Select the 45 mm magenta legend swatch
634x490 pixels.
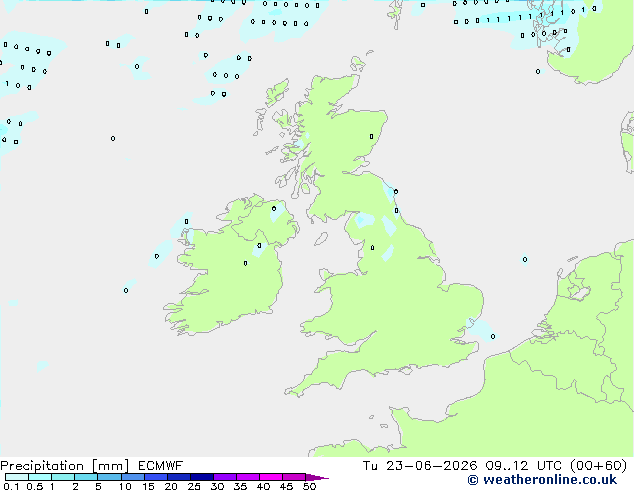(294, 477)
